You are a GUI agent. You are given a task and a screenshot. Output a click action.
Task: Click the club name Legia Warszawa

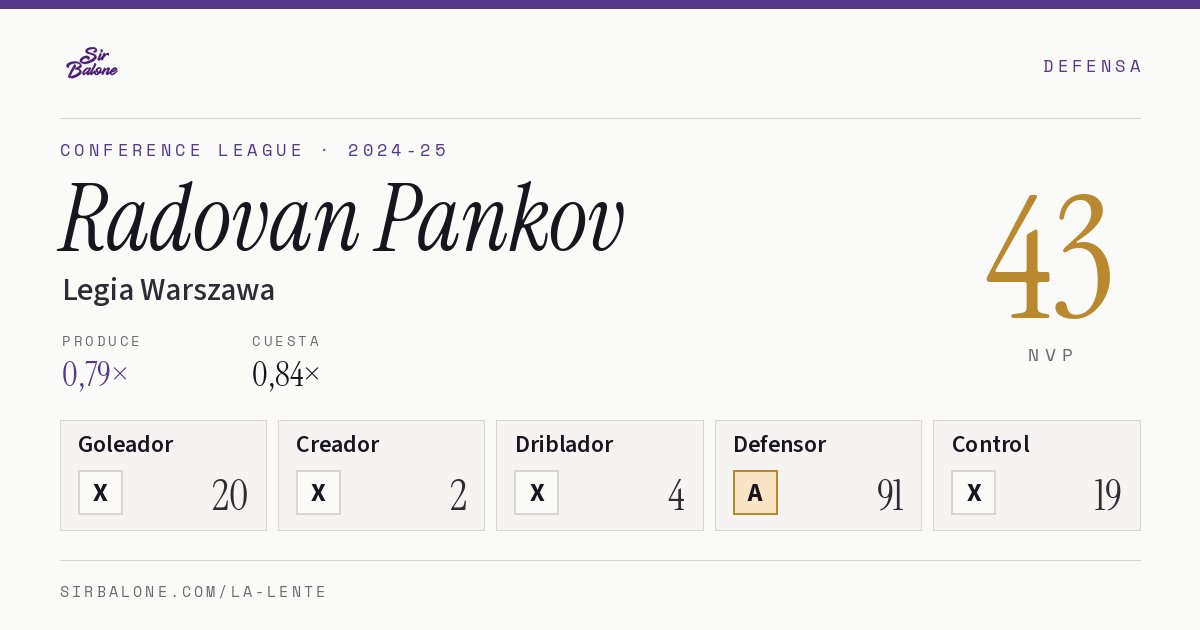point(168,290)
